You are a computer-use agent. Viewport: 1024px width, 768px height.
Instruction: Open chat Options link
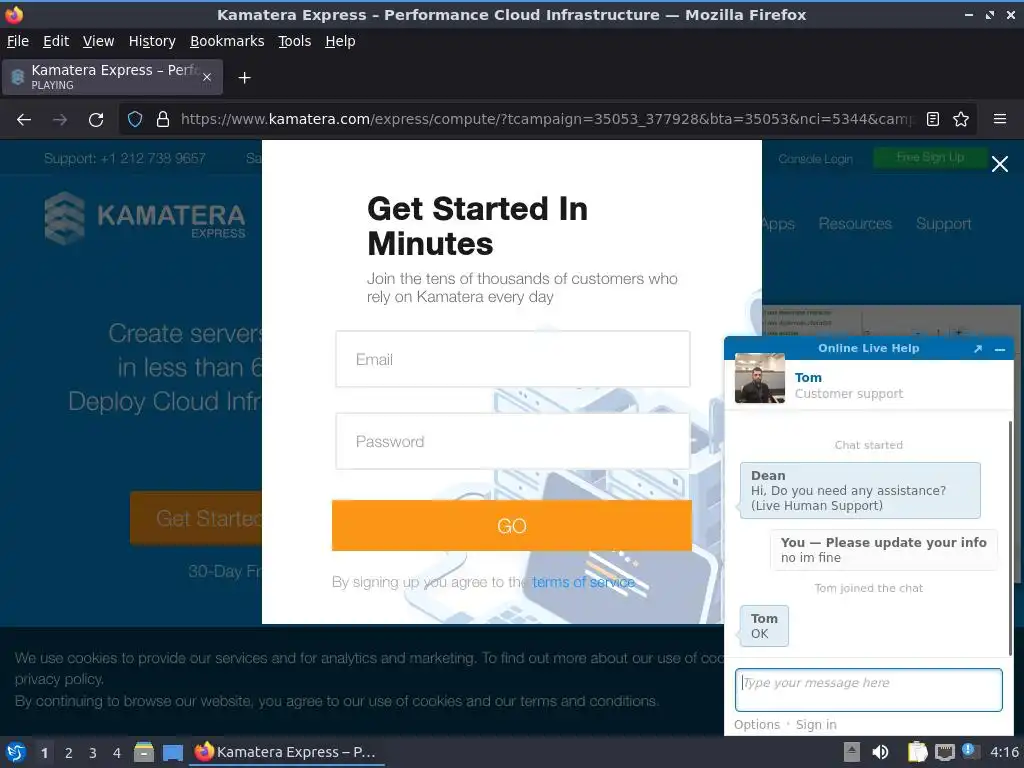tap(757, 725)
